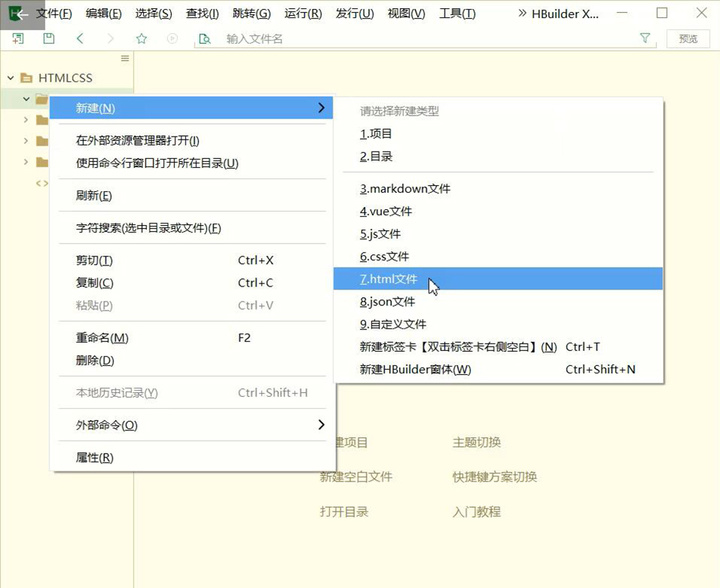
Task: Click the run play icon in toolbar
Action: pos(172,39)
